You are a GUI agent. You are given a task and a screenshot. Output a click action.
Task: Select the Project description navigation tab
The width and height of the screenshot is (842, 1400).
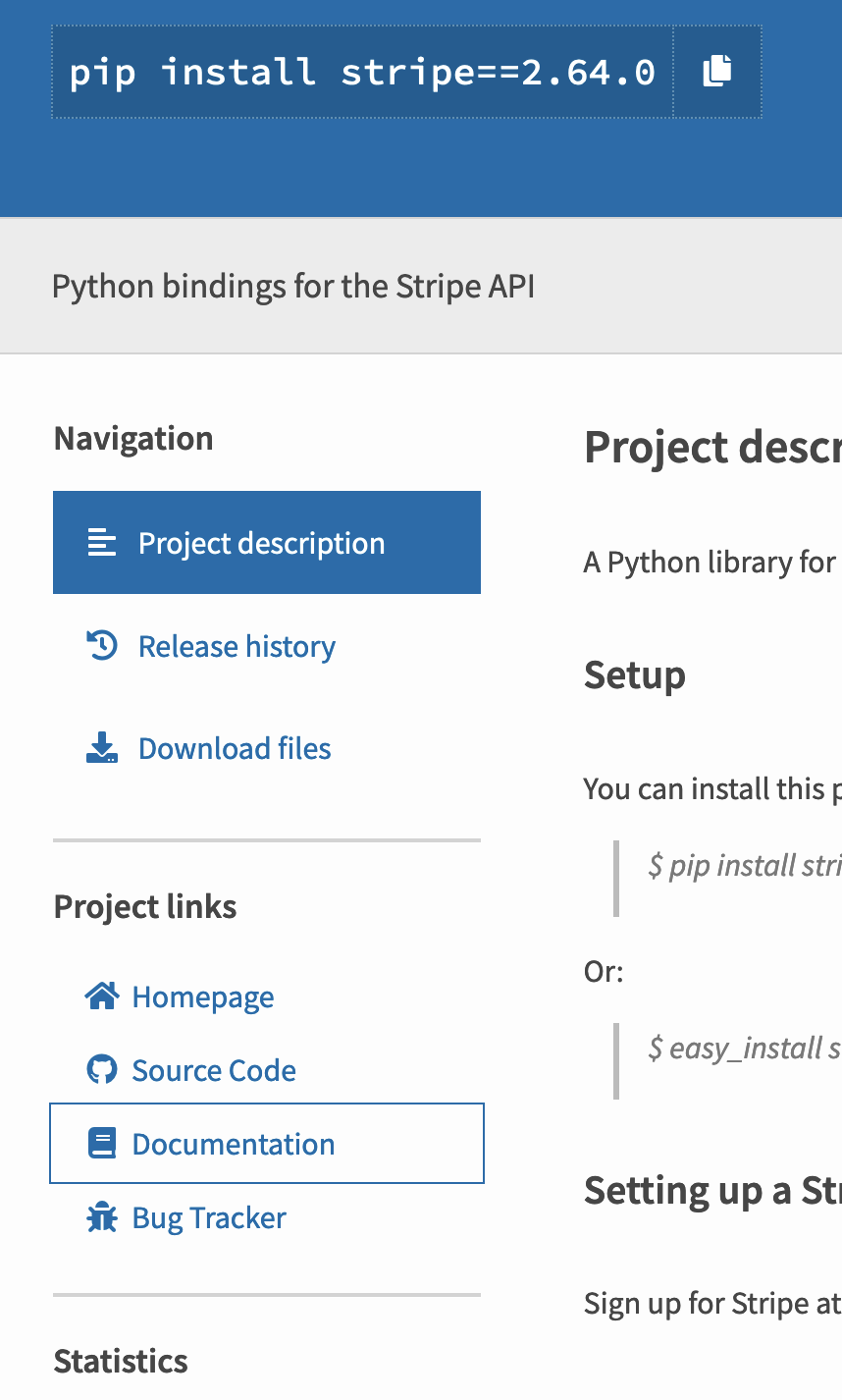(262, 543)
